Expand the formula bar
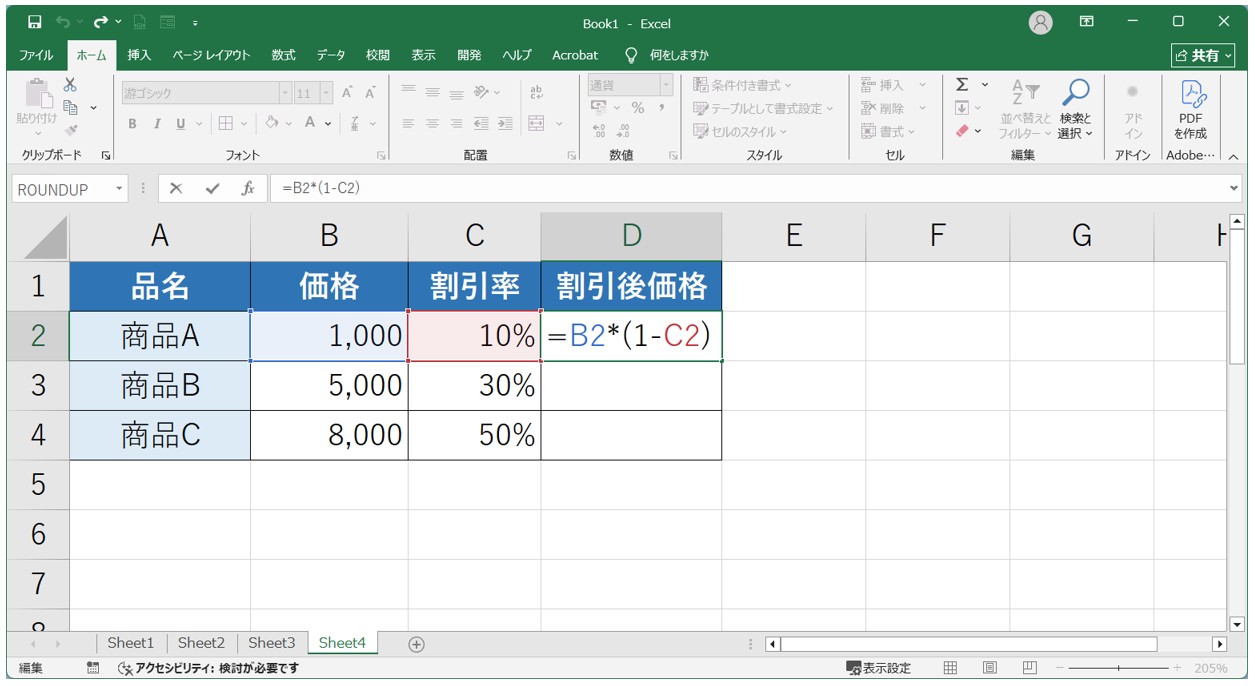 pyautogui.click(x=1233, y=189)
